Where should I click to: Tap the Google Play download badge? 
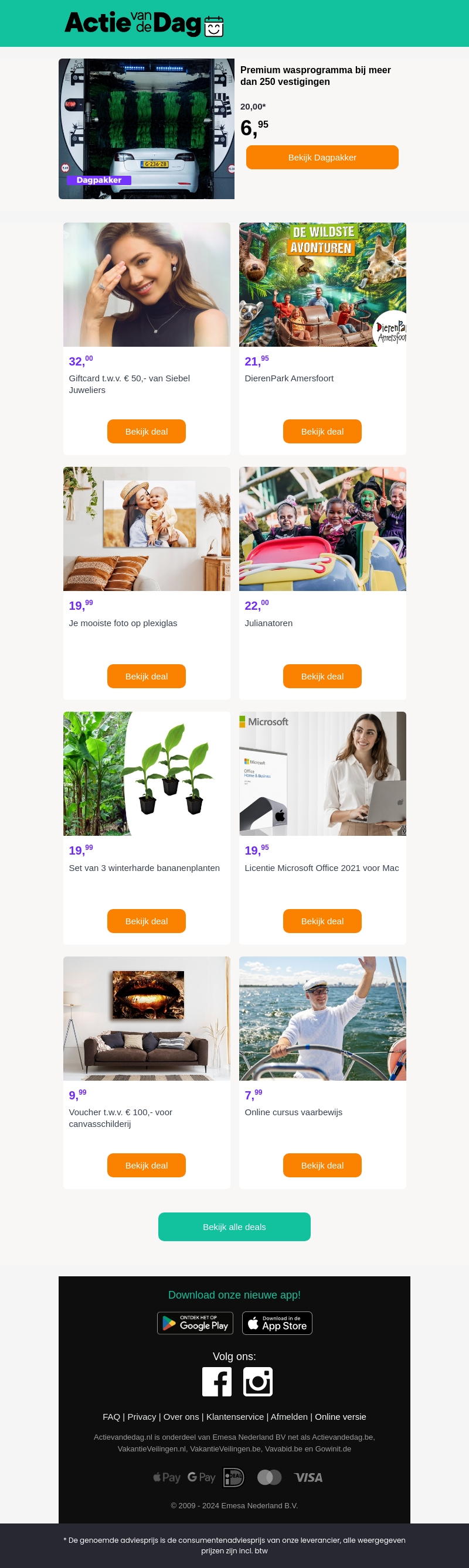point(196,1323)
